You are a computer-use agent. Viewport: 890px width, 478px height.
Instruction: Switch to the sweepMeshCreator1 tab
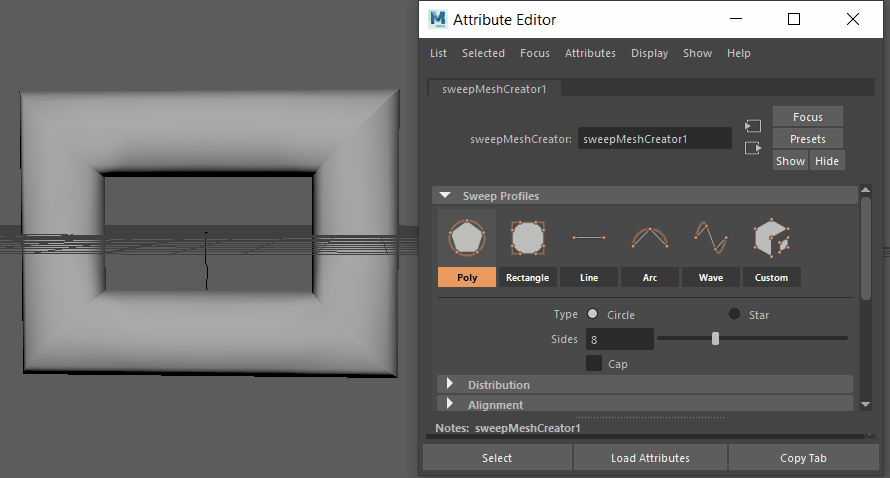(x=494, y=89)
